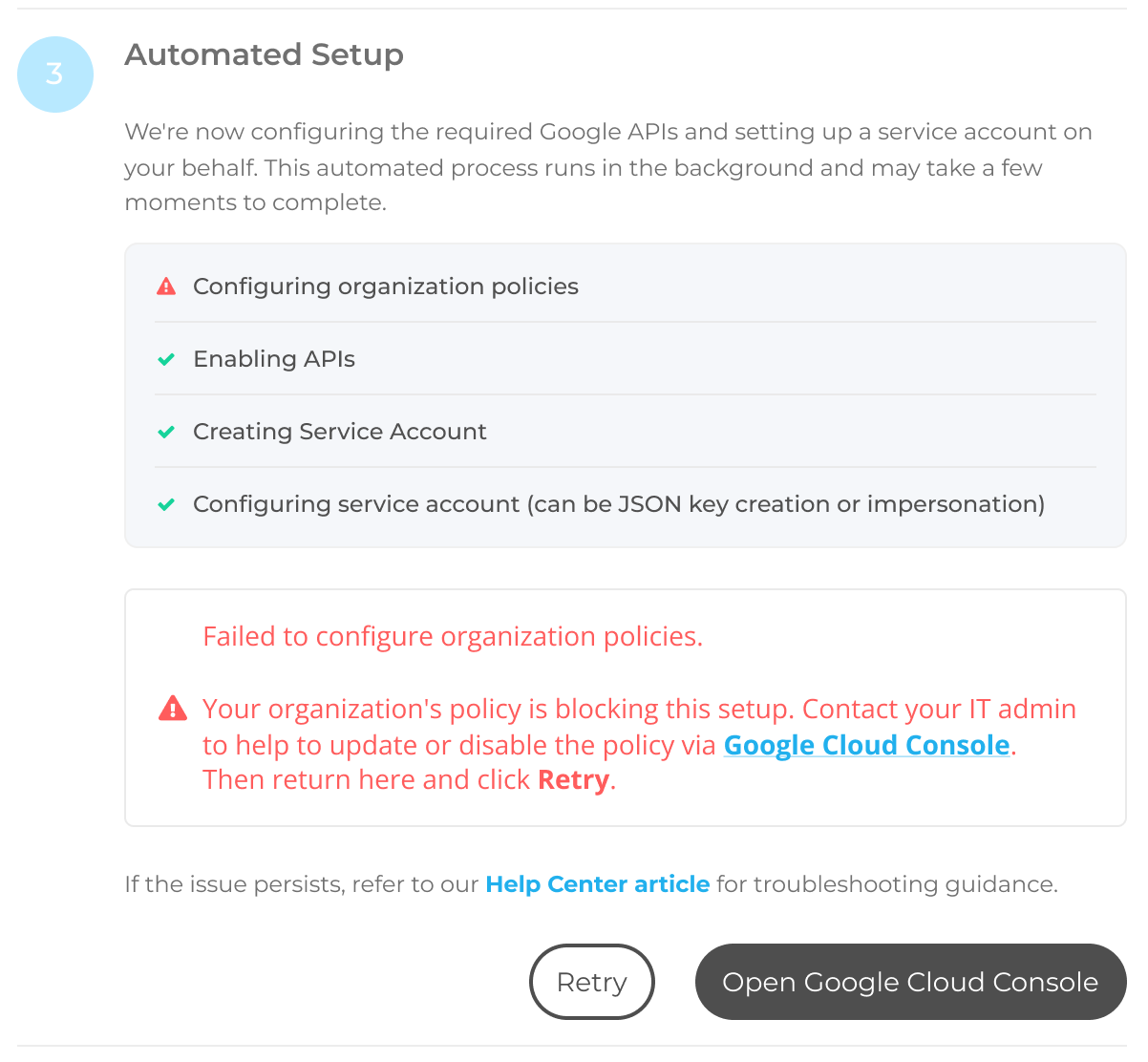
Task: Select the Configuring service account status row
Action: [626, 504]
